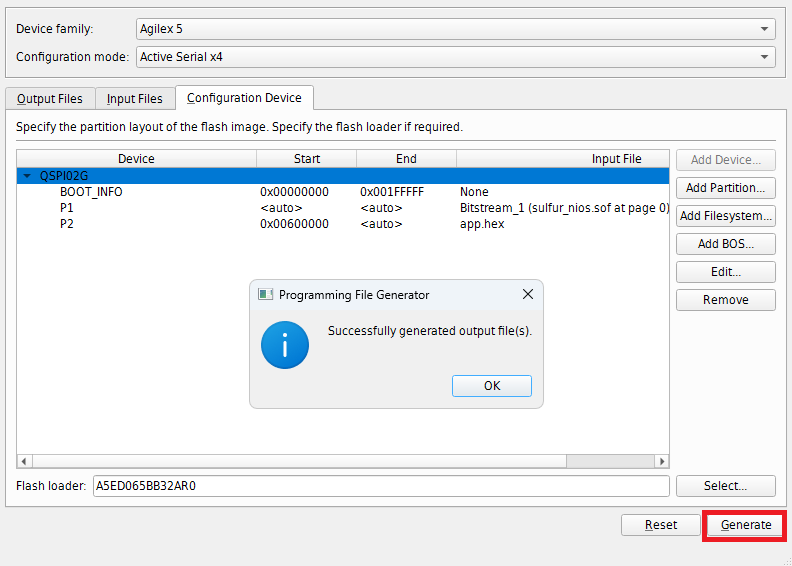Select the BOOT_INFO partition row
Image resolution: width=792 pixels, height=566 pixels.
point(91,192)
